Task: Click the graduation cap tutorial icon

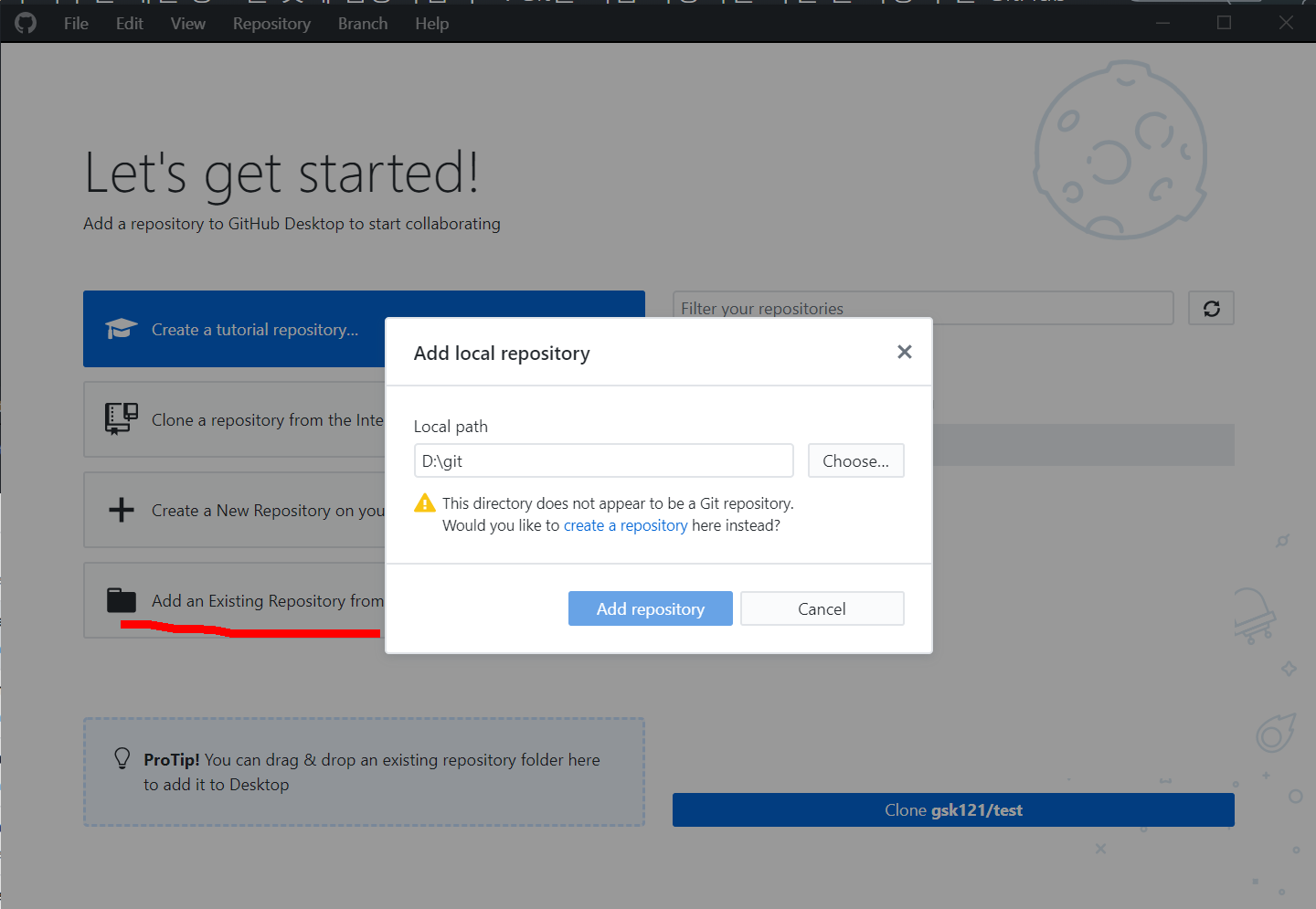Action: click(121, 329)
